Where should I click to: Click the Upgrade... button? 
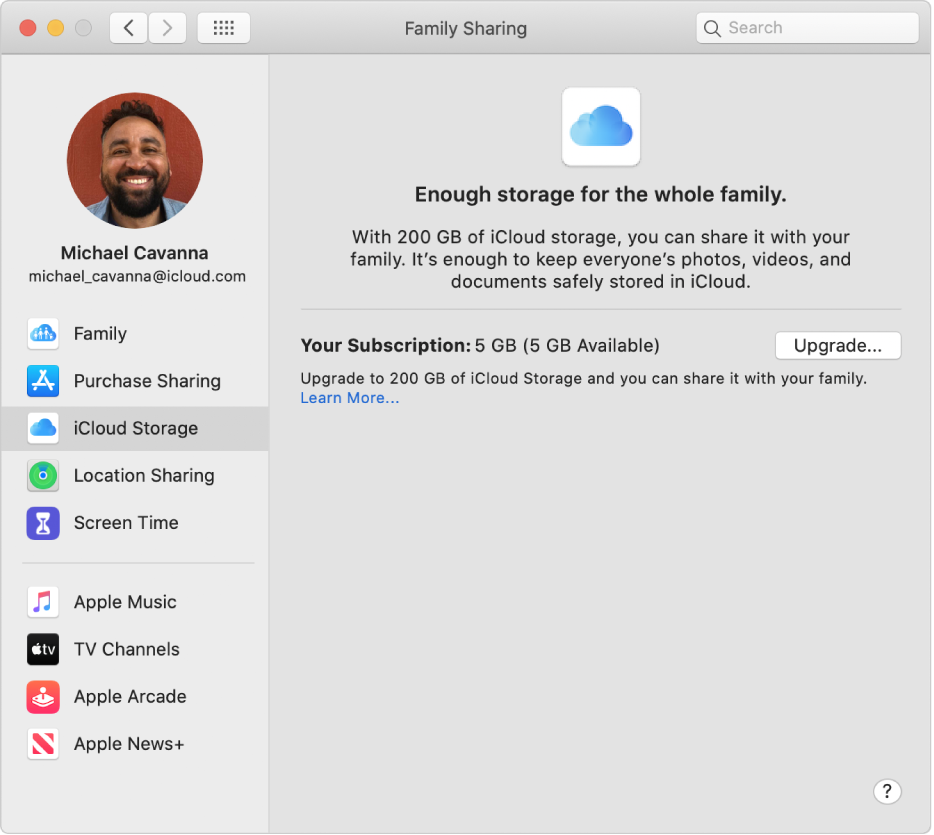click(838, 345)
